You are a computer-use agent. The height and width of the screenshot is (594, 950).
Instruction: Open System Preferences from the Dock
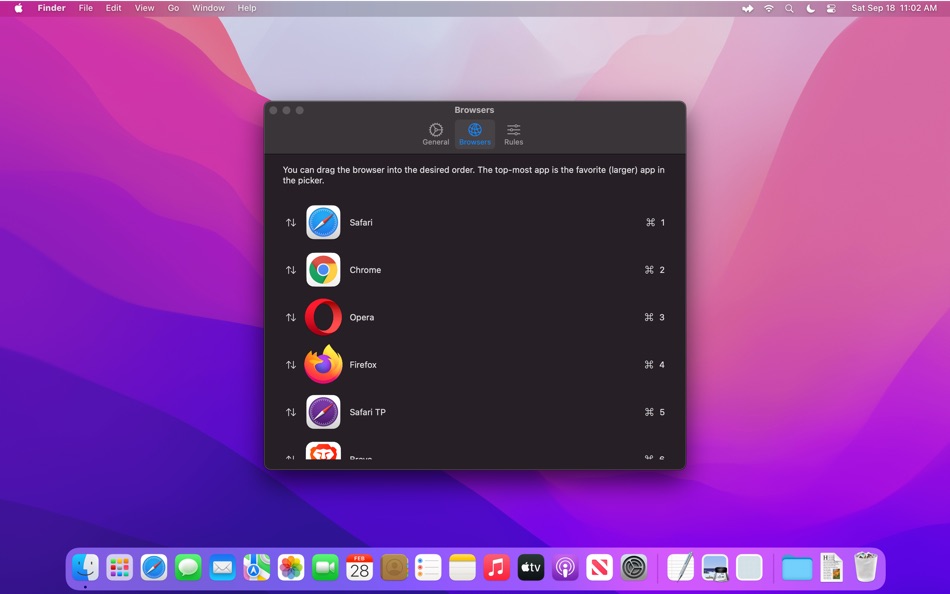[x=634, y=568]
